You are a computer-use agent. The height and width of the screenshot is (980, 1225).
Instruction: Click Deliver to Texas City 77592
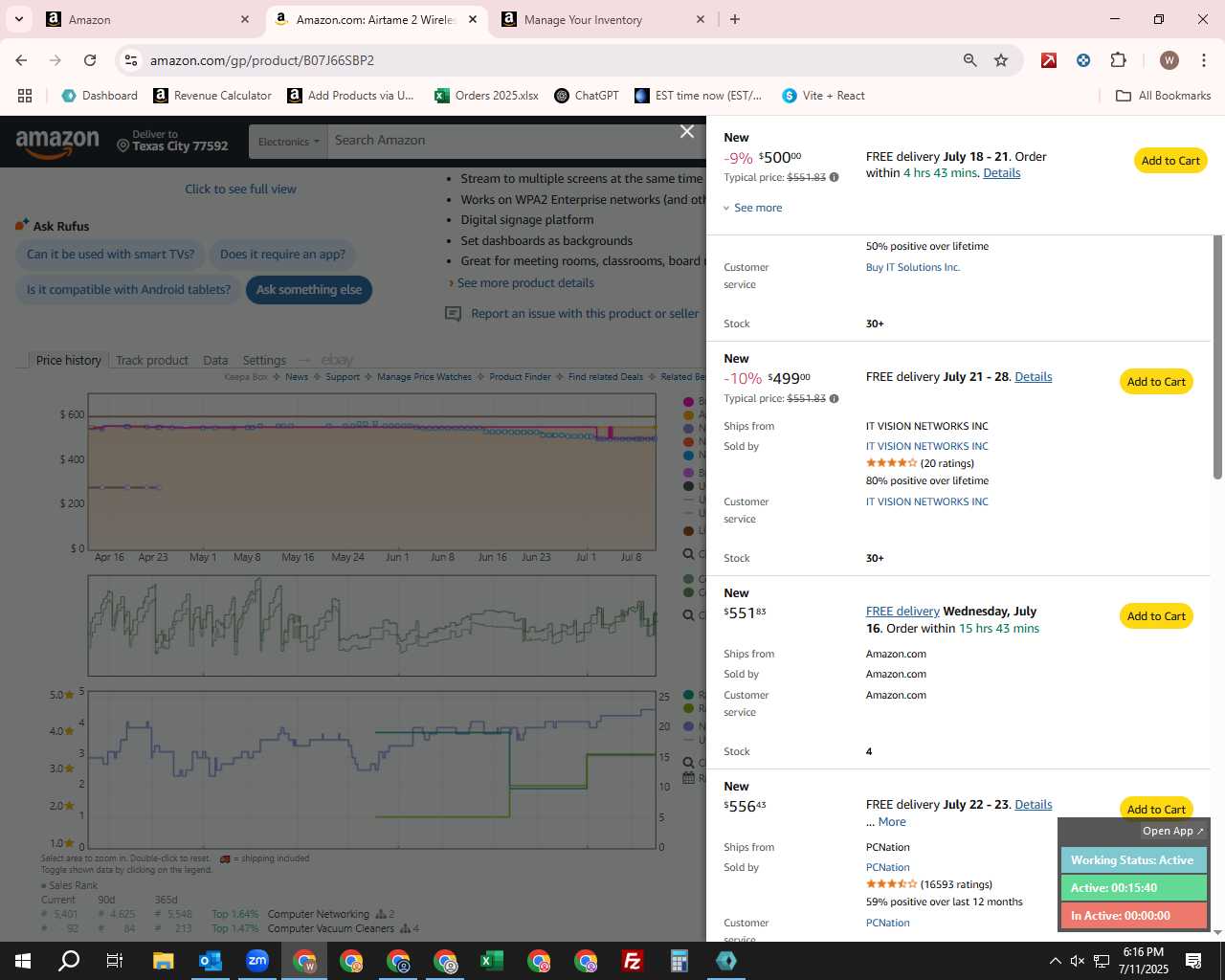(x=172, y=141)
